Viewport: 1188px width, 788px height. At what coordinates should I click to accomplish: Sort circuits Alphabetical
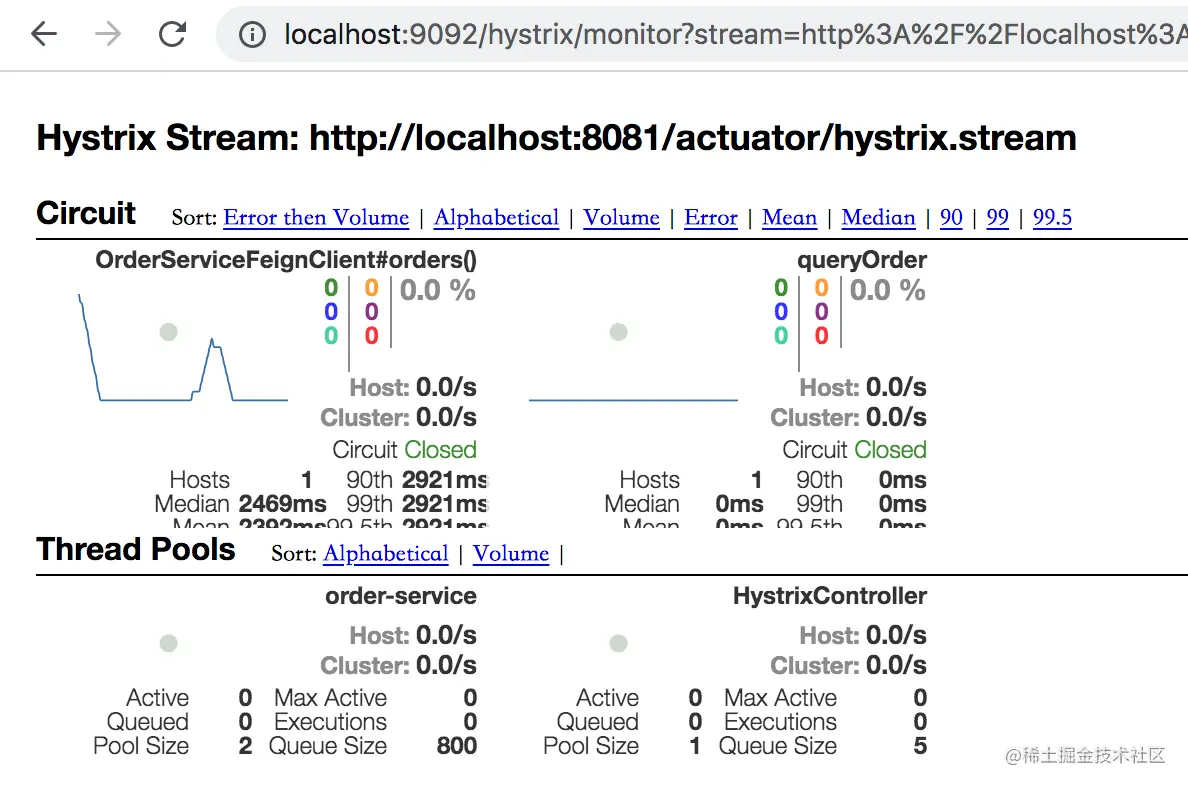coord(496,217)
